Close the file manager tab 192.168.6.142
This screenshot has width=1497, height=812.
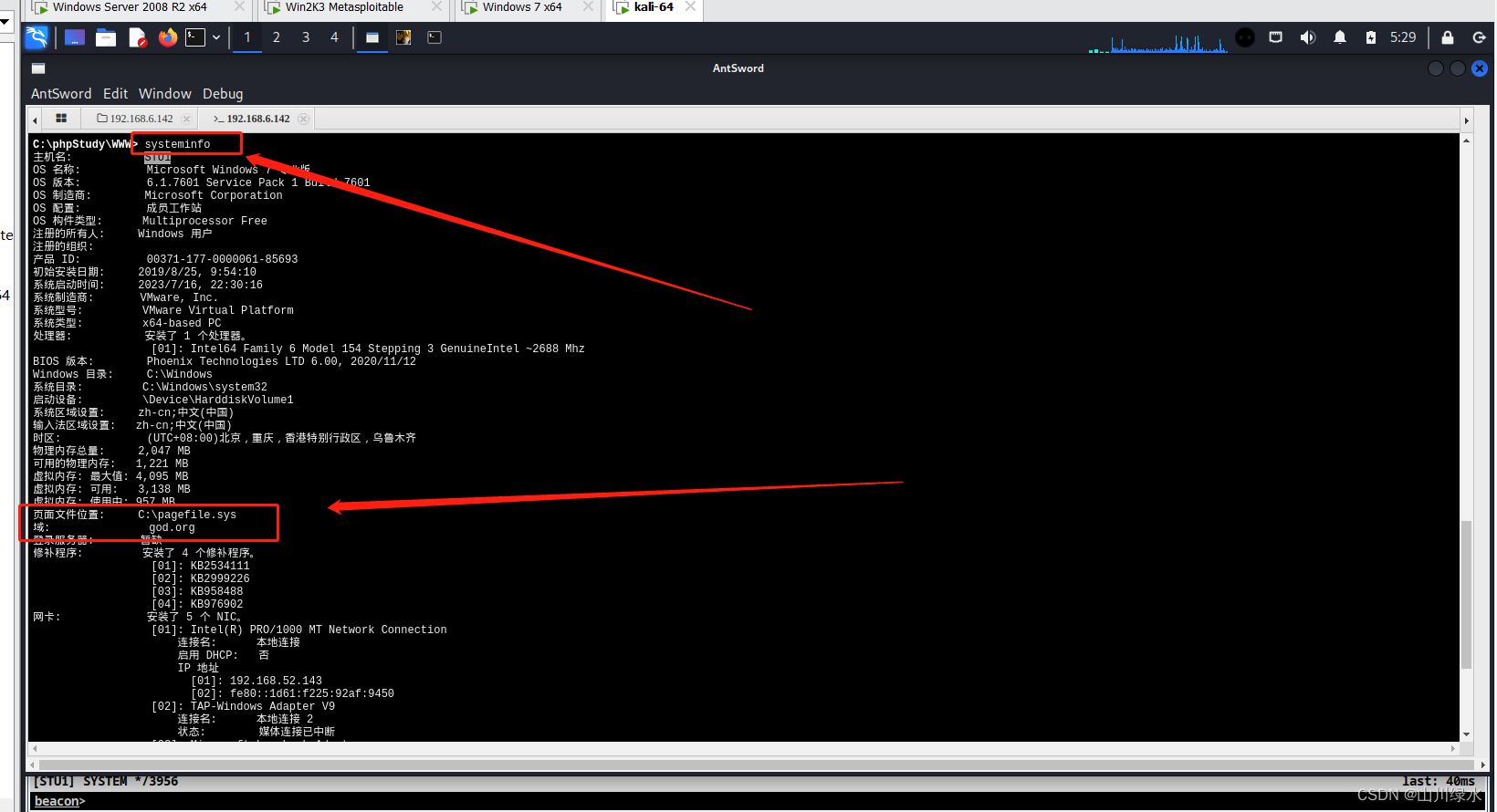(186, 119)
